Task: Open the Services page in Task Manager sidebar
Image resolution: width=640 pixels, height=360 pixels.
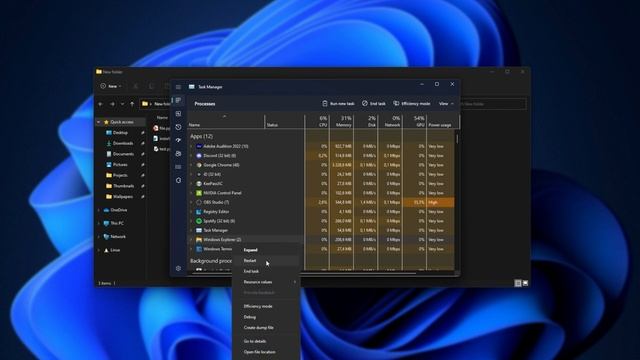Action: click(178, 180)
